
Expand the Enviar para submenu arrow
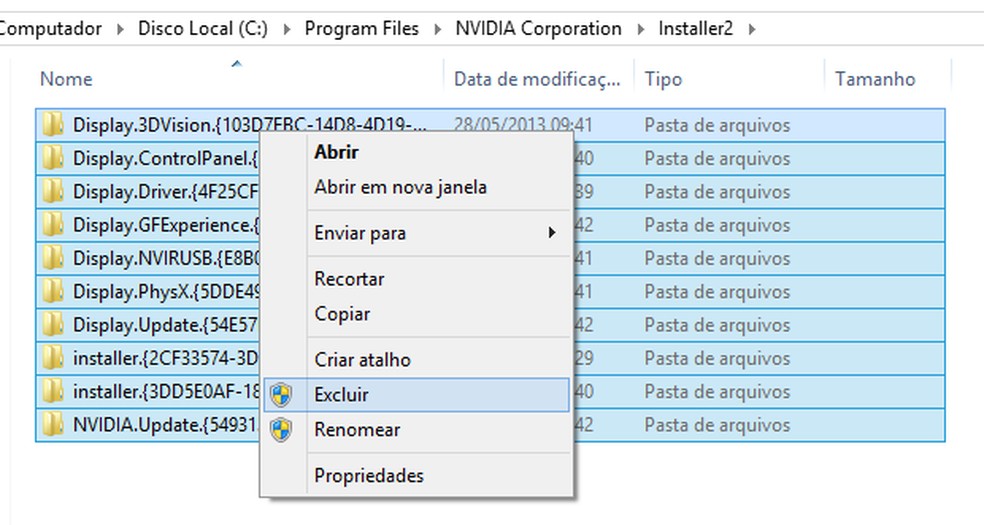click(x=551, y=233)
